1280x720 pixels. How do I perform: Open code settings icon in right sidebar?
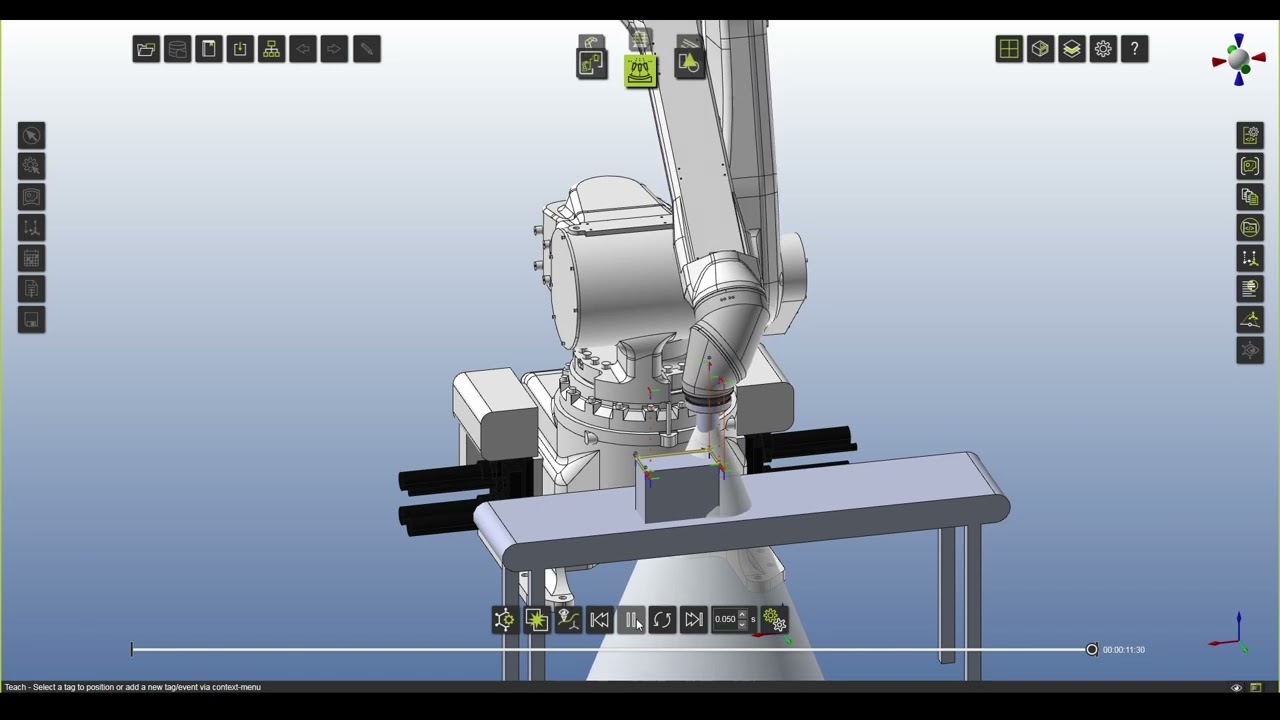(x=1250, y=136)
